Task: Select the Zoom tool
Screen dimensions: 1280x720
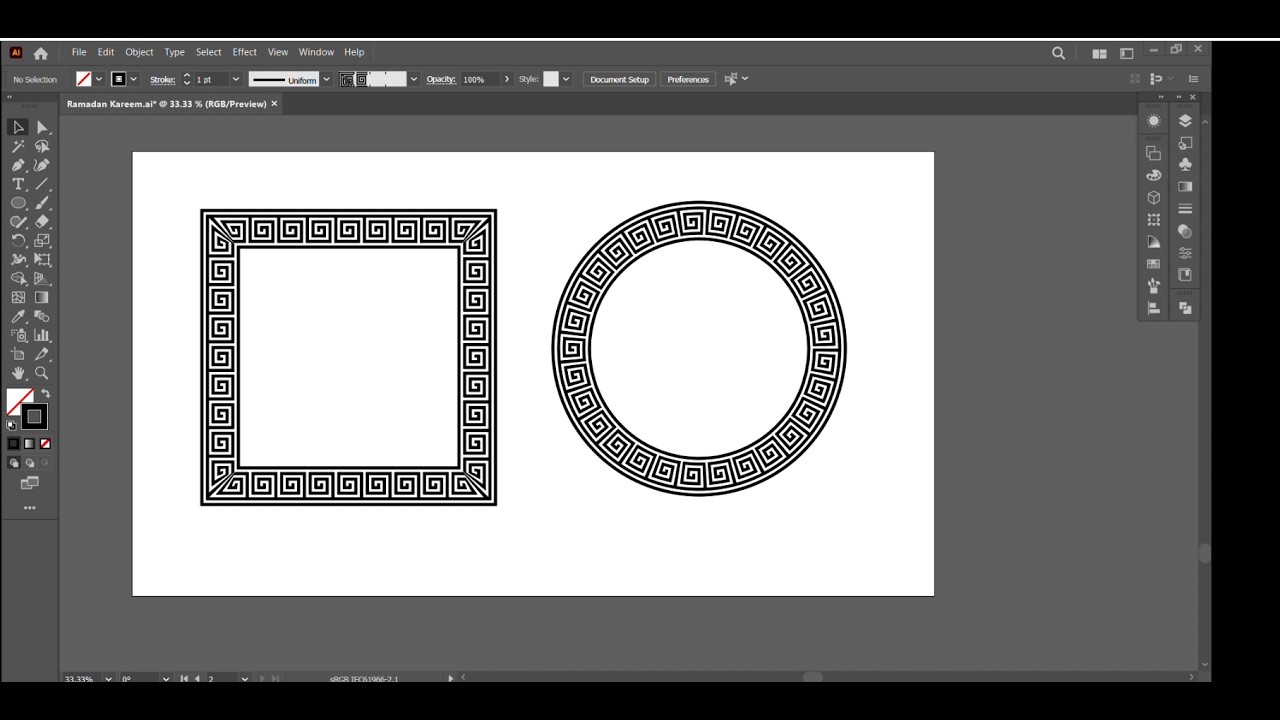Action: 42,374
